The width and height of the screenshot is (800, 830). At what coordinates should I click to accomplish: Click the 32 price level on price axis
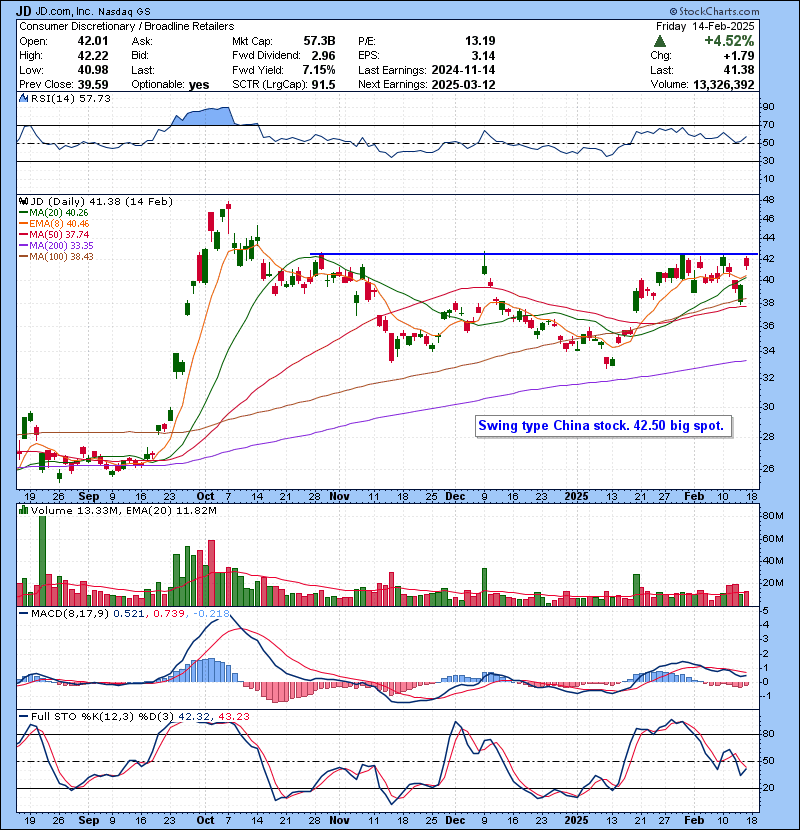(768, 377)
